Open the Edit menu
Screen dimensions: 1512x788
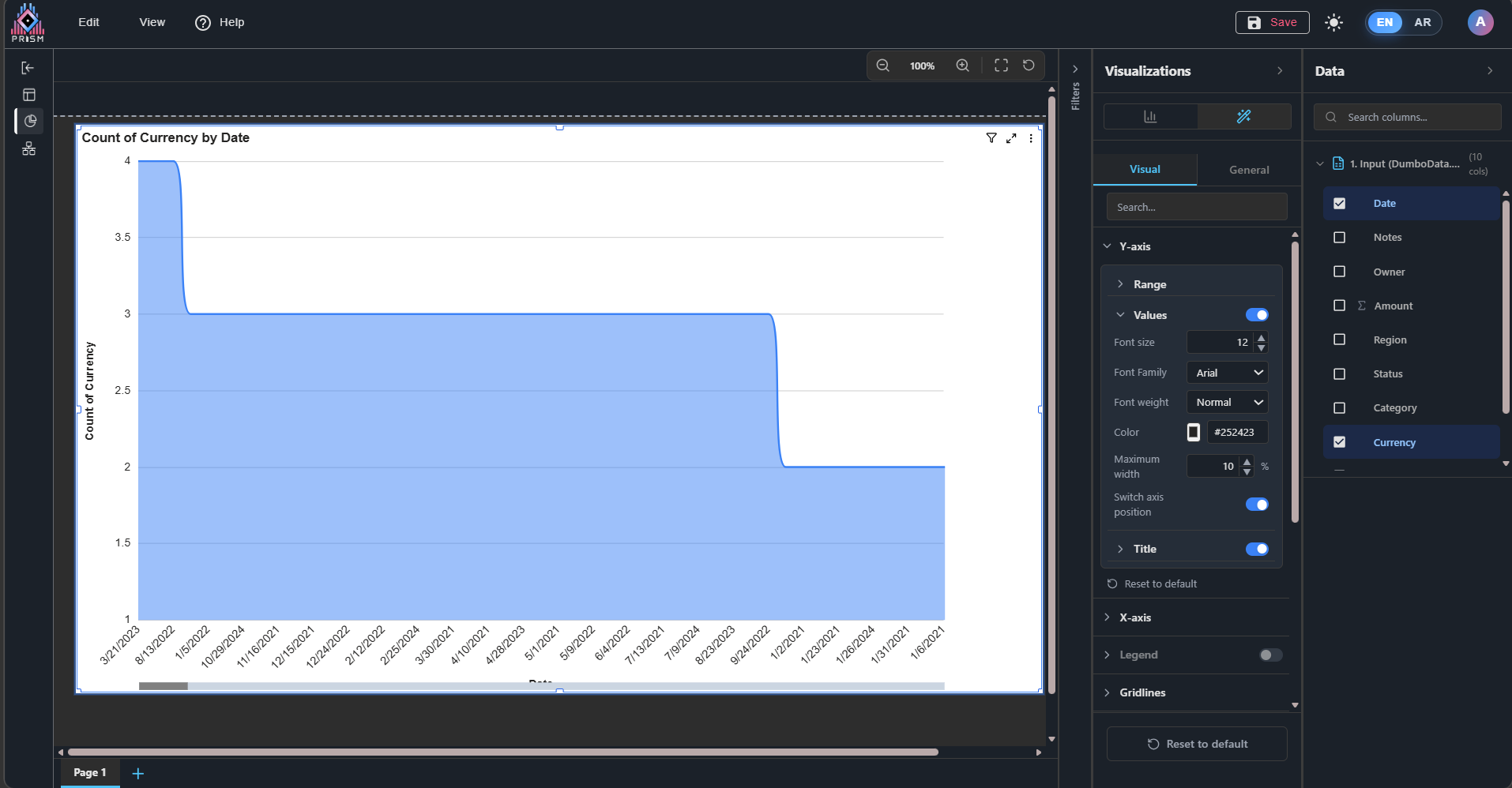[x=88, y=22]
